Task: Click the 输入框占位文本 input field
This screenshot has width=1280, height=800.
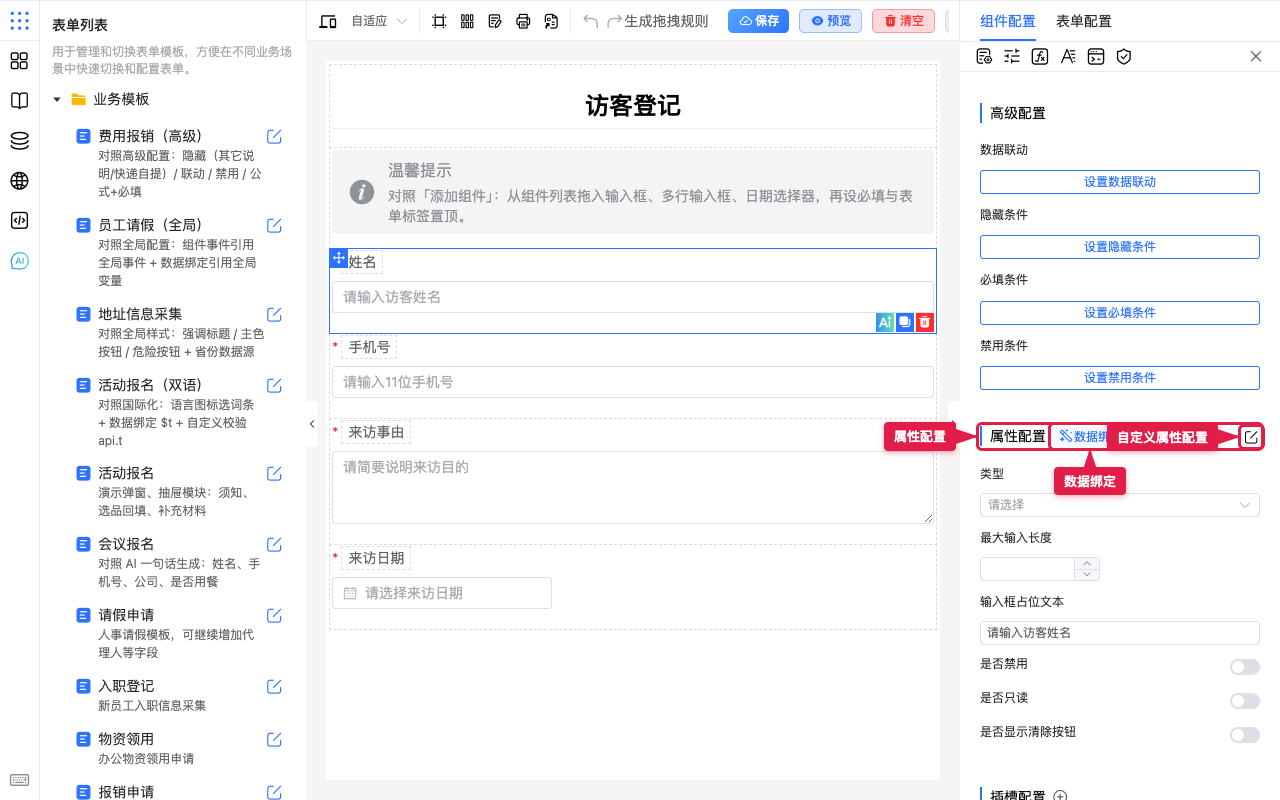Action: click(x=1120, y=633)
